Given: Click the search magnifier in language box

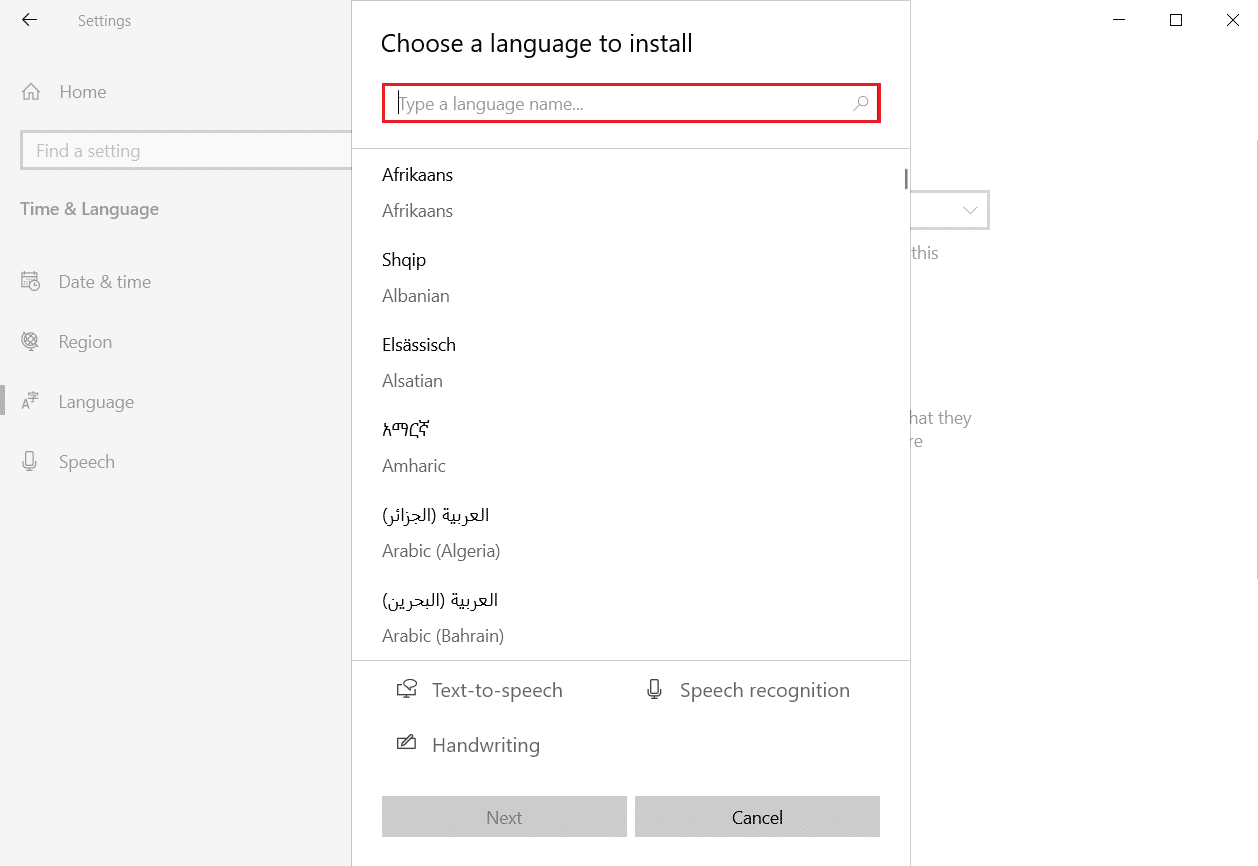Looking at the screenshot, I should [860, 103].
